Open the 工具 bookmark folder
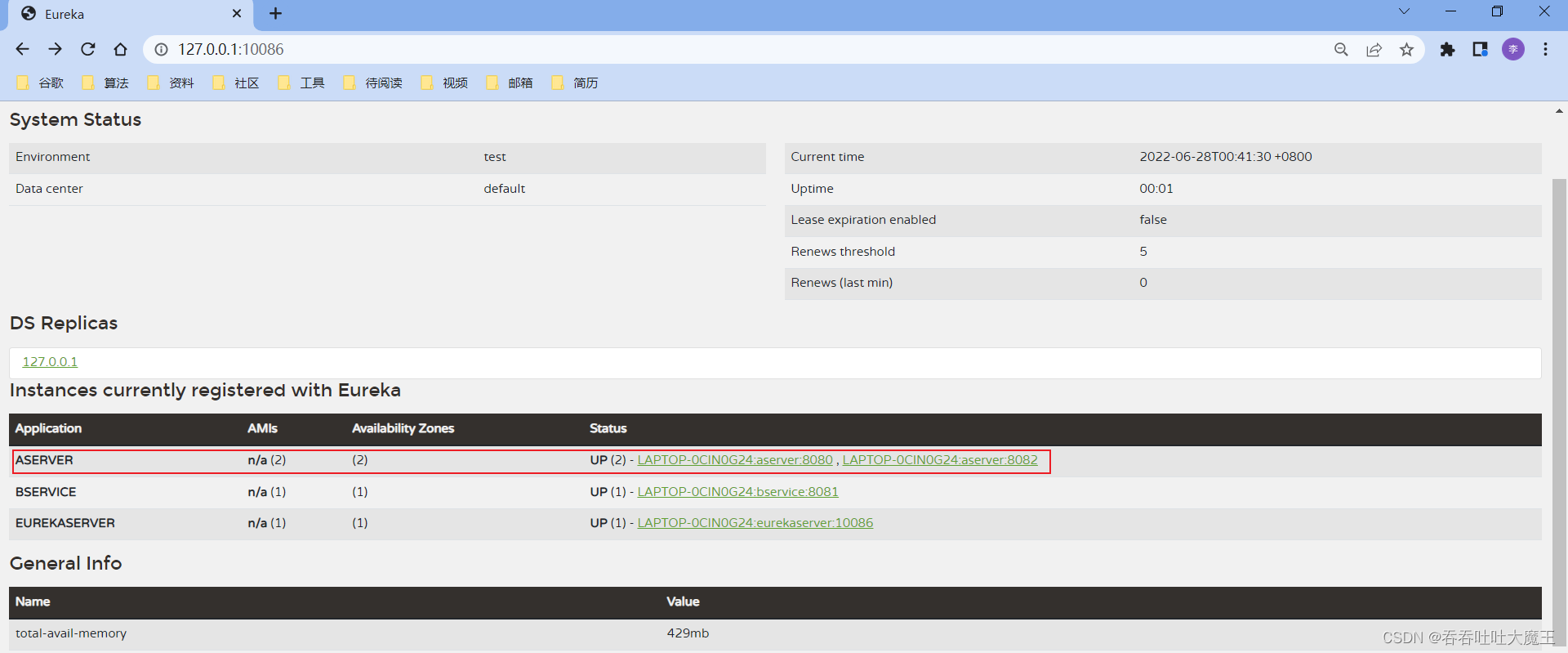 point(302,83)
